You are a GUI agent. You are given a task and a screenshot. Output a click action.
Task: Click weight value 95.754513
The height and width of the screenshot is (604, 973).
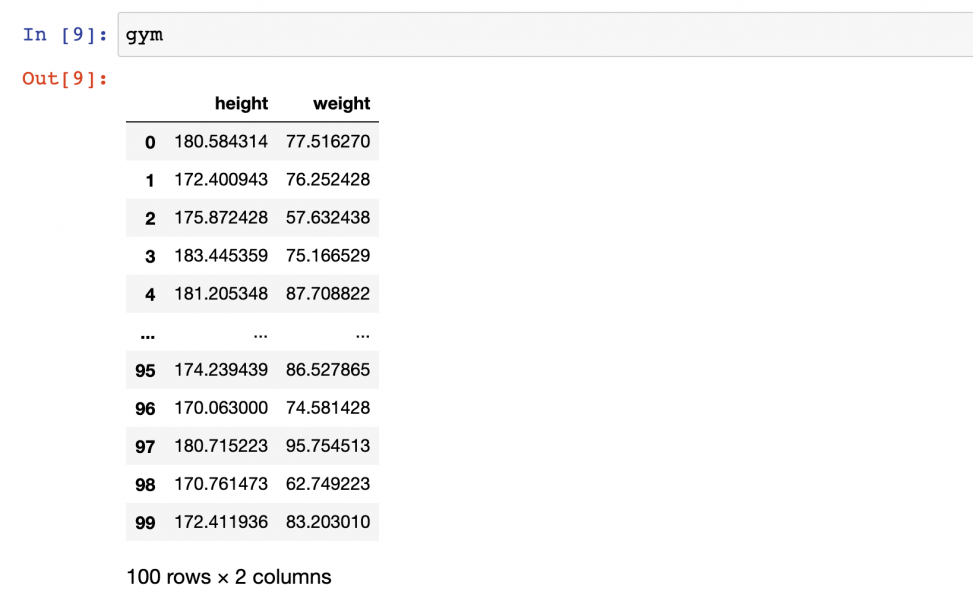[x=328, y=445]
